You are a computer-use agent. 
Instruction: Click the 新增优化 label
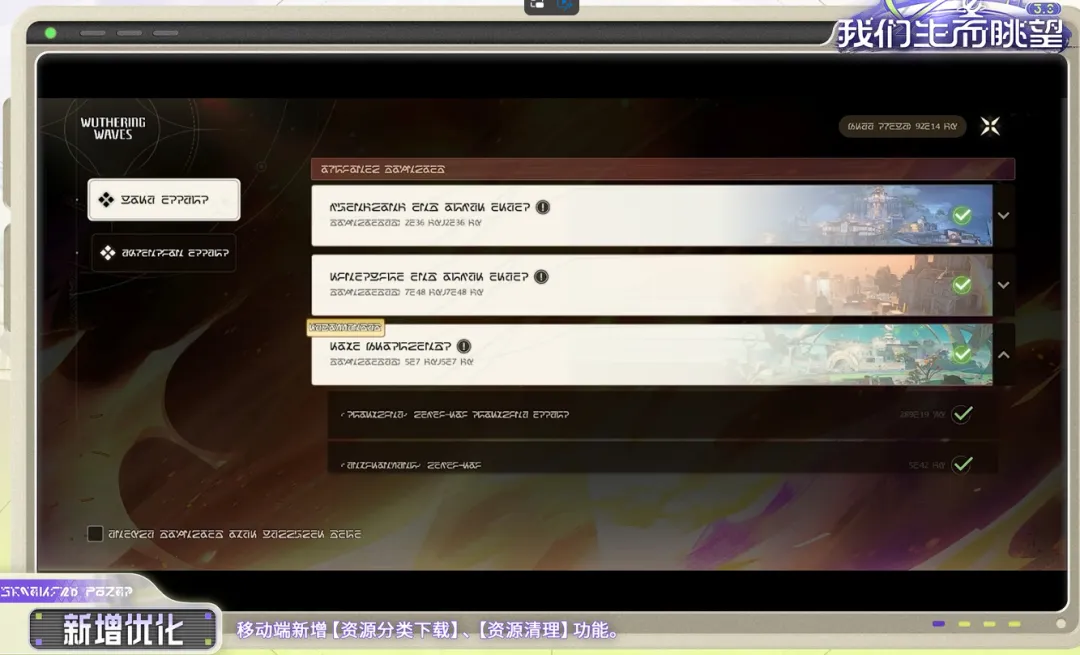pos(124,630)
